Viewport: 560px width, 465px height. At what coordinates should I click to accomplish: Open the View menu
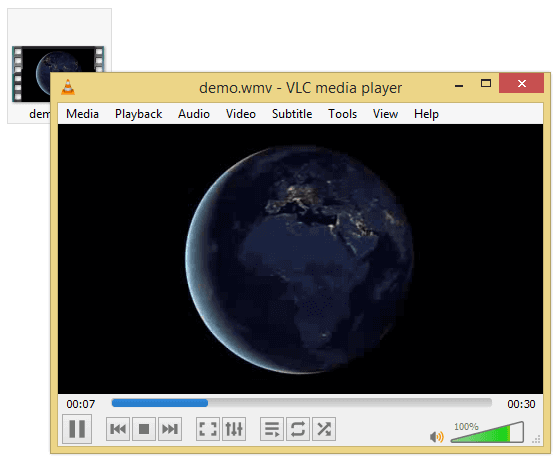tap(385, 114)
